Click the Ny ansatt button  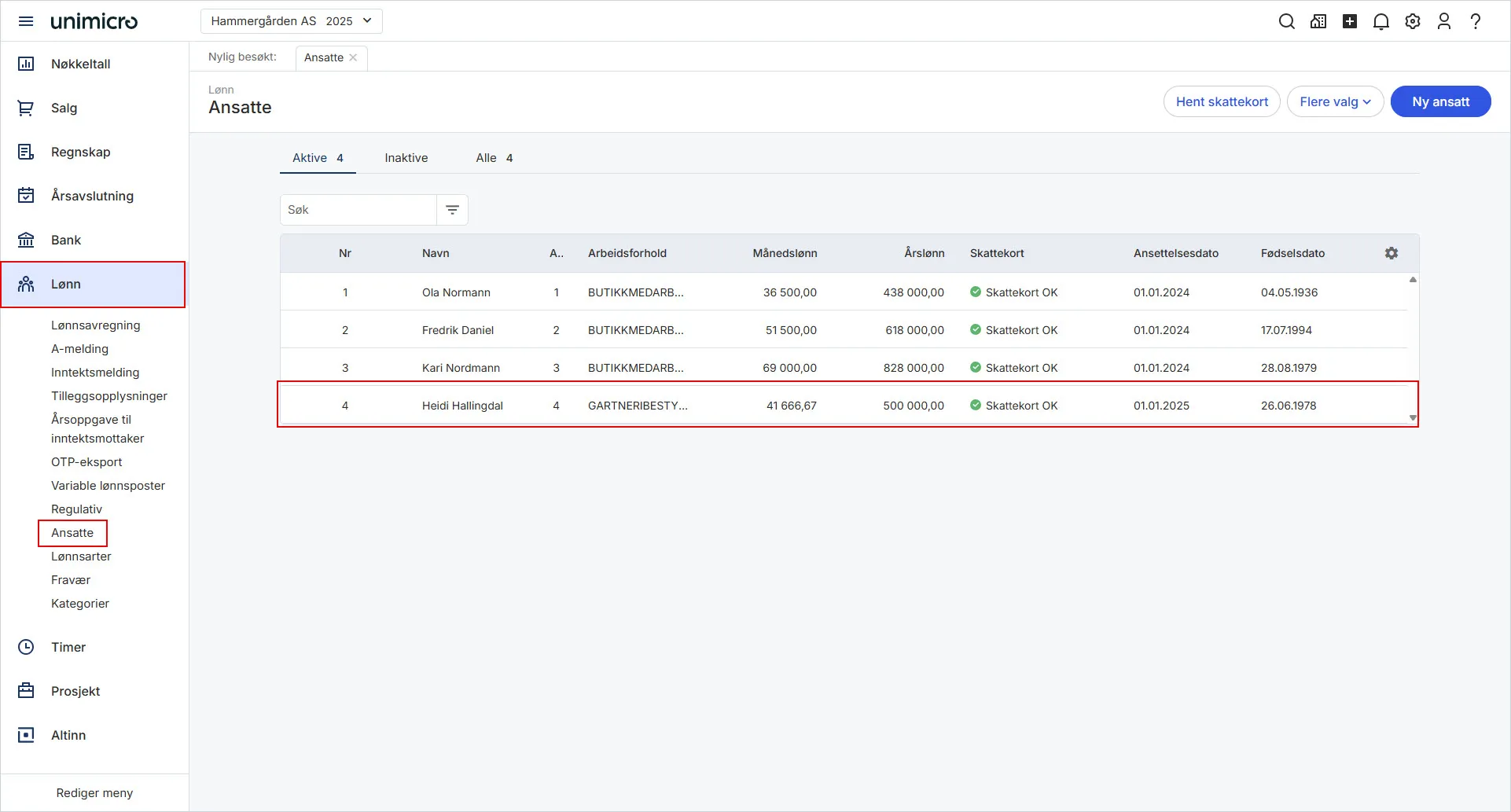(1440, 101)
